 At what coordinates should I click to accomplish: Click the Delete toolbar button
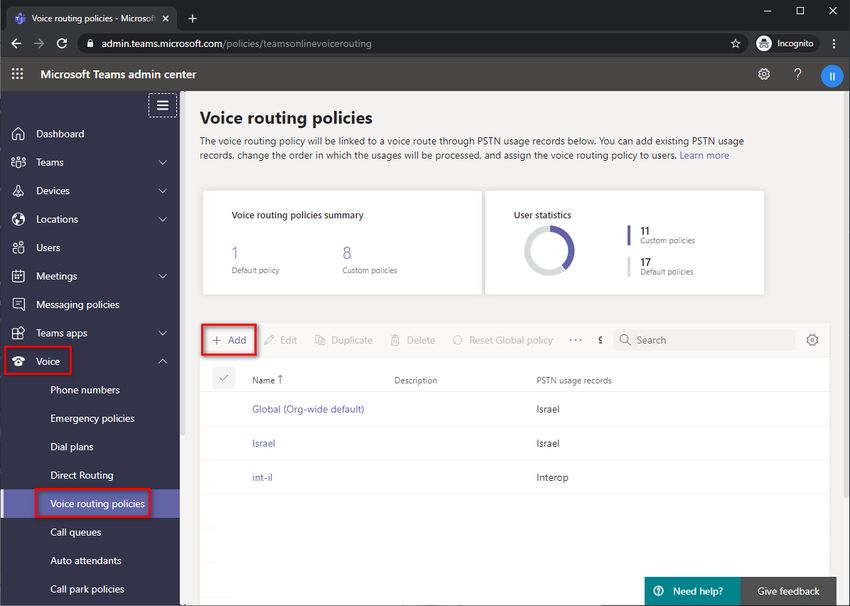pyautogui.click(x=413, y=340)
